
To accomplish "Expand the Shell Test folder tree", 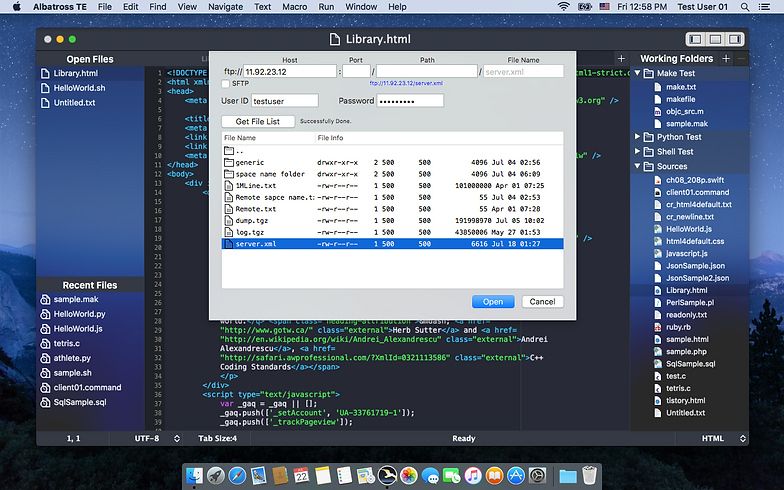I will 638,151.
